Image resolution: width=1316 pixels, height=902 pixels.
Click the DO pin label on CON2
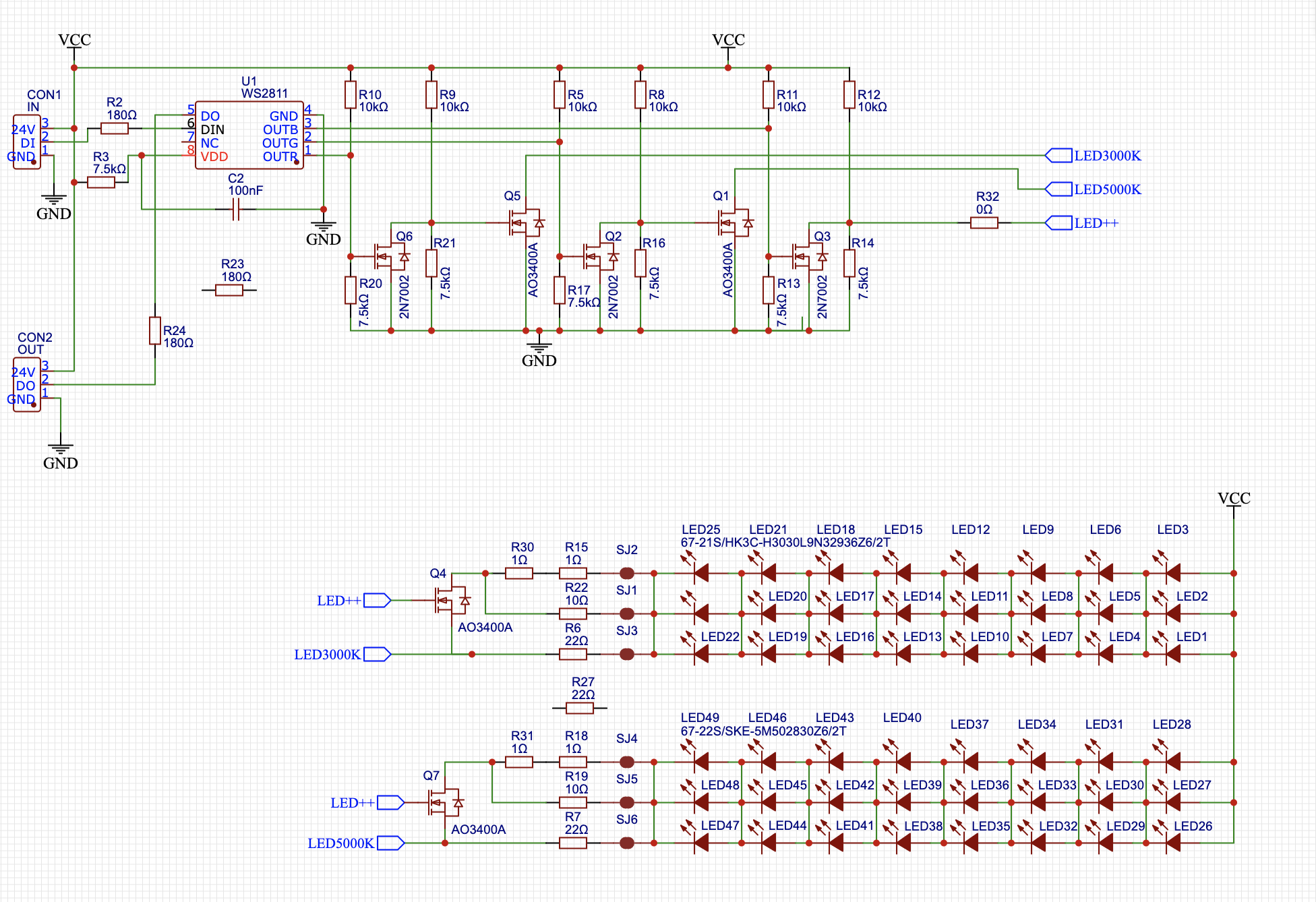[x=26, y=386]
